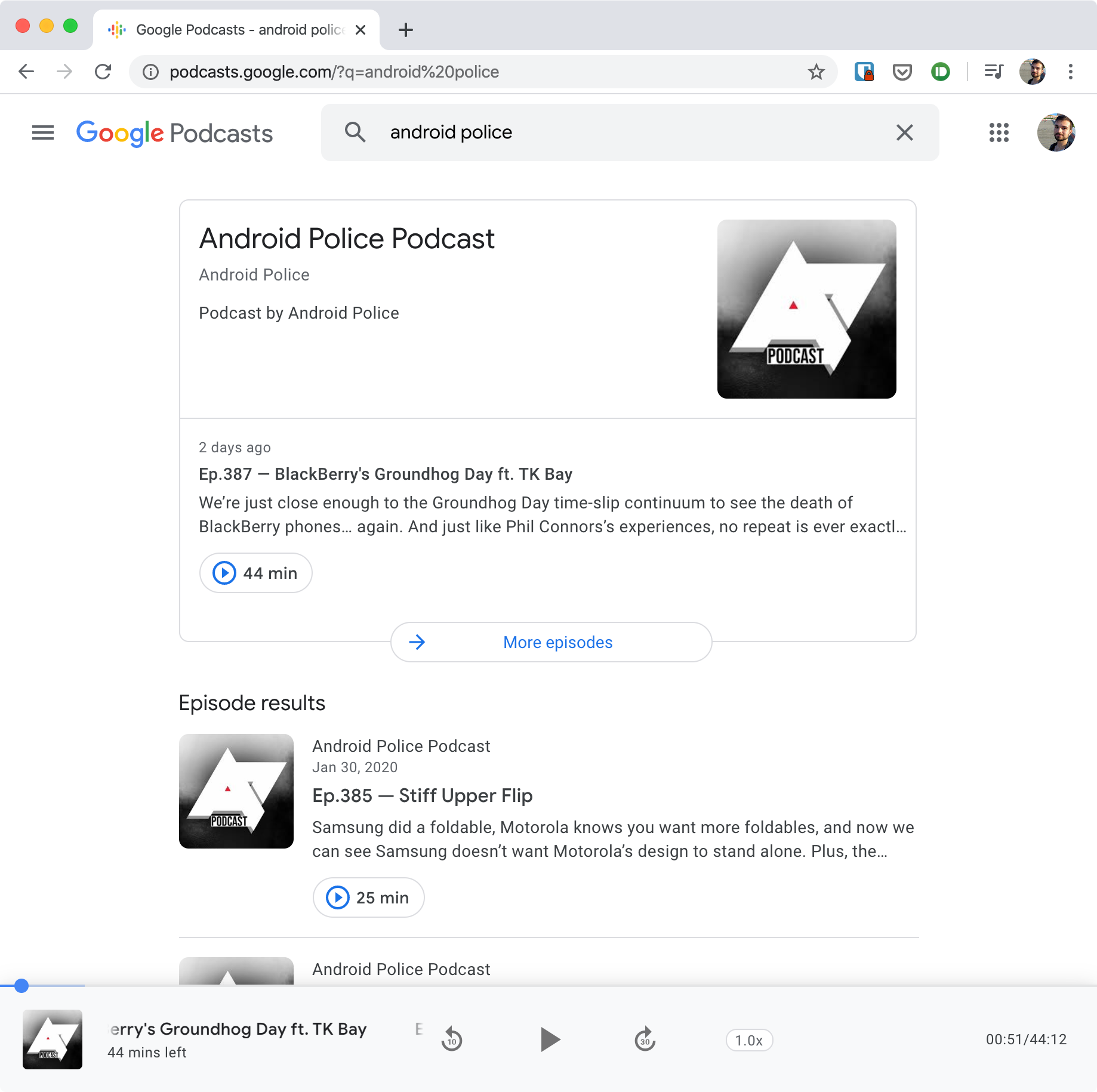Screen dimensions: 1097x1092
Task: Click the music control icon in the toolbar
Action: click(x=993, y=72)
